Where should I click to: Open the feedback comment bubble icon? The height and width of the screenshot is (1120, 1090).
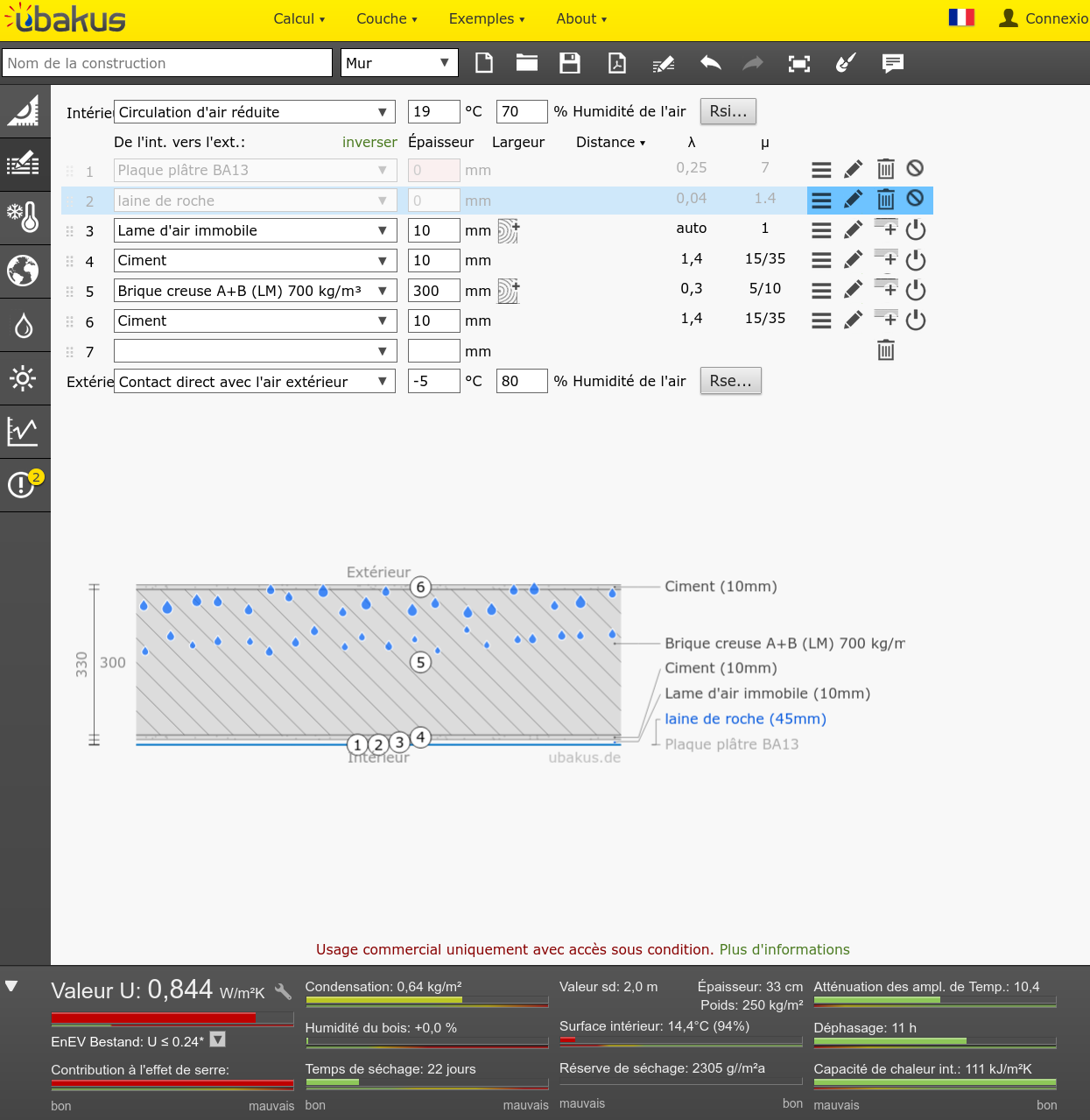tap(892, 63)
